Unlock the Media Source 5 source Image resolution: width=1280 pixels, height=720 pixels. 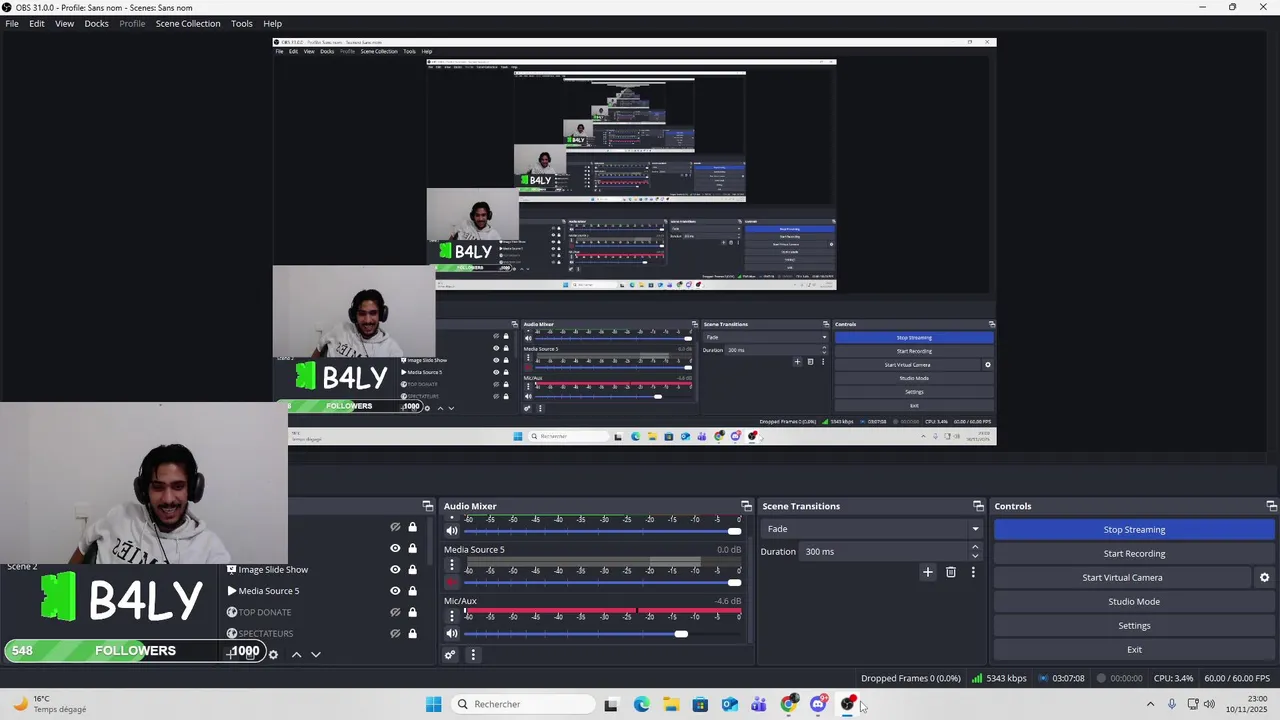[x=412, y=591]
